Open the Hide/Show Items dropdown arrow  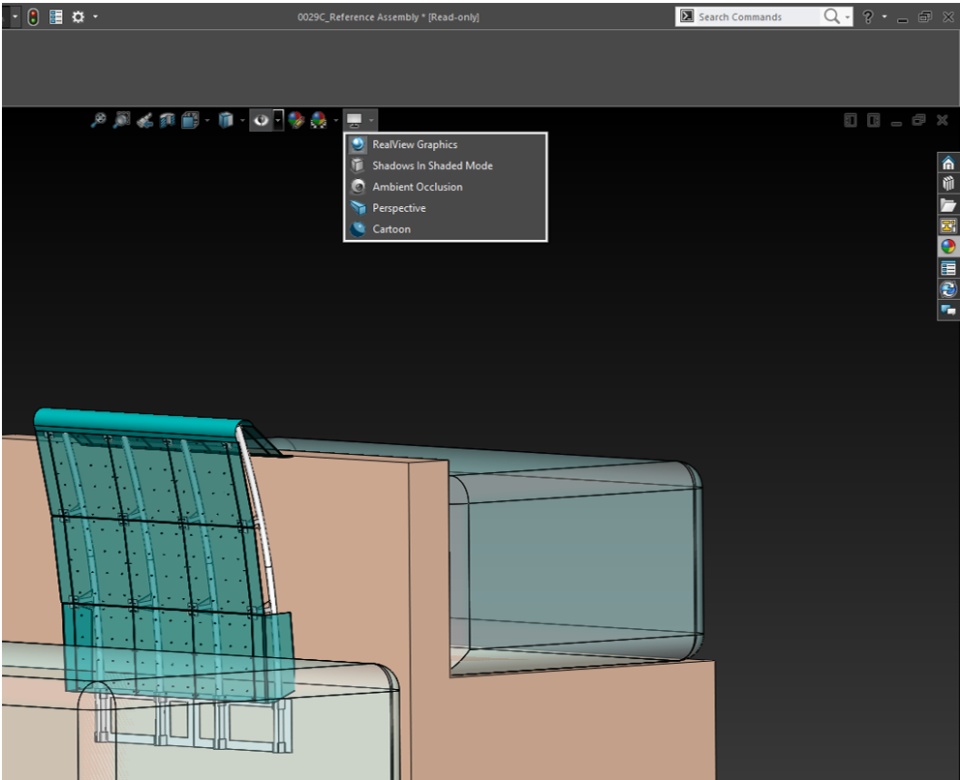[x=279, y=120]
